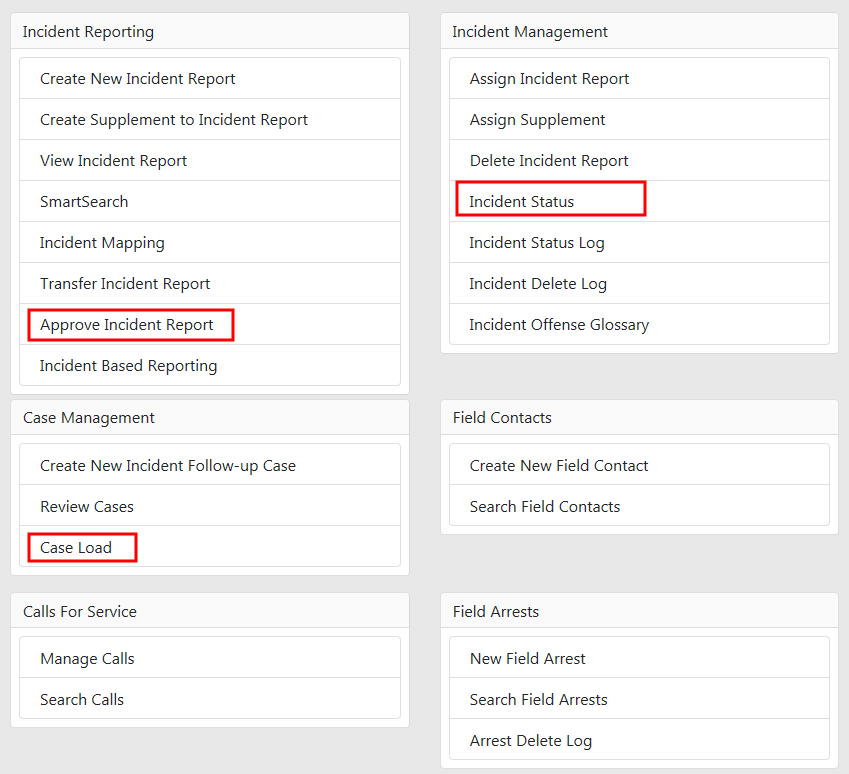Open the Case Load item
The image size is (849, 774).
76,548
